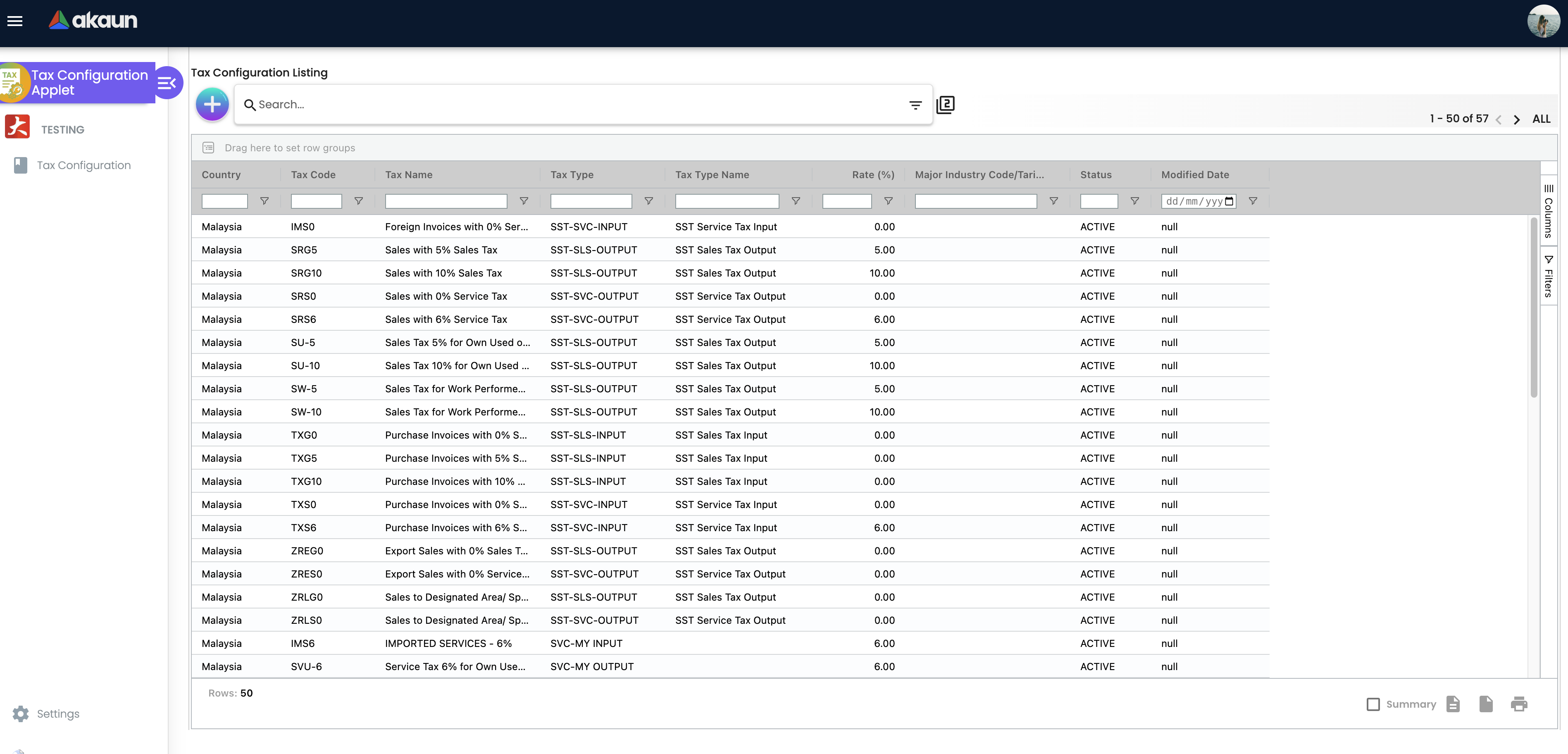
Task: Go to the next page of results
Action: [x=1516, y=119]
